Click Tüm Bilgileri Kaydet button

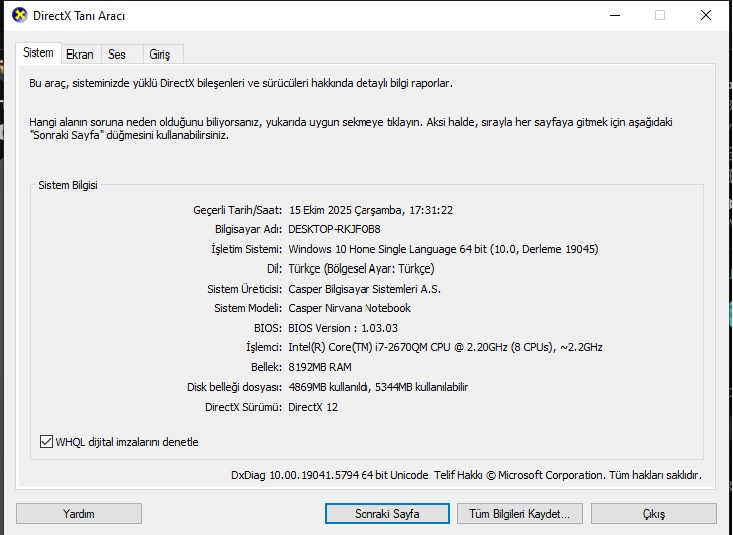pos(520,513)
